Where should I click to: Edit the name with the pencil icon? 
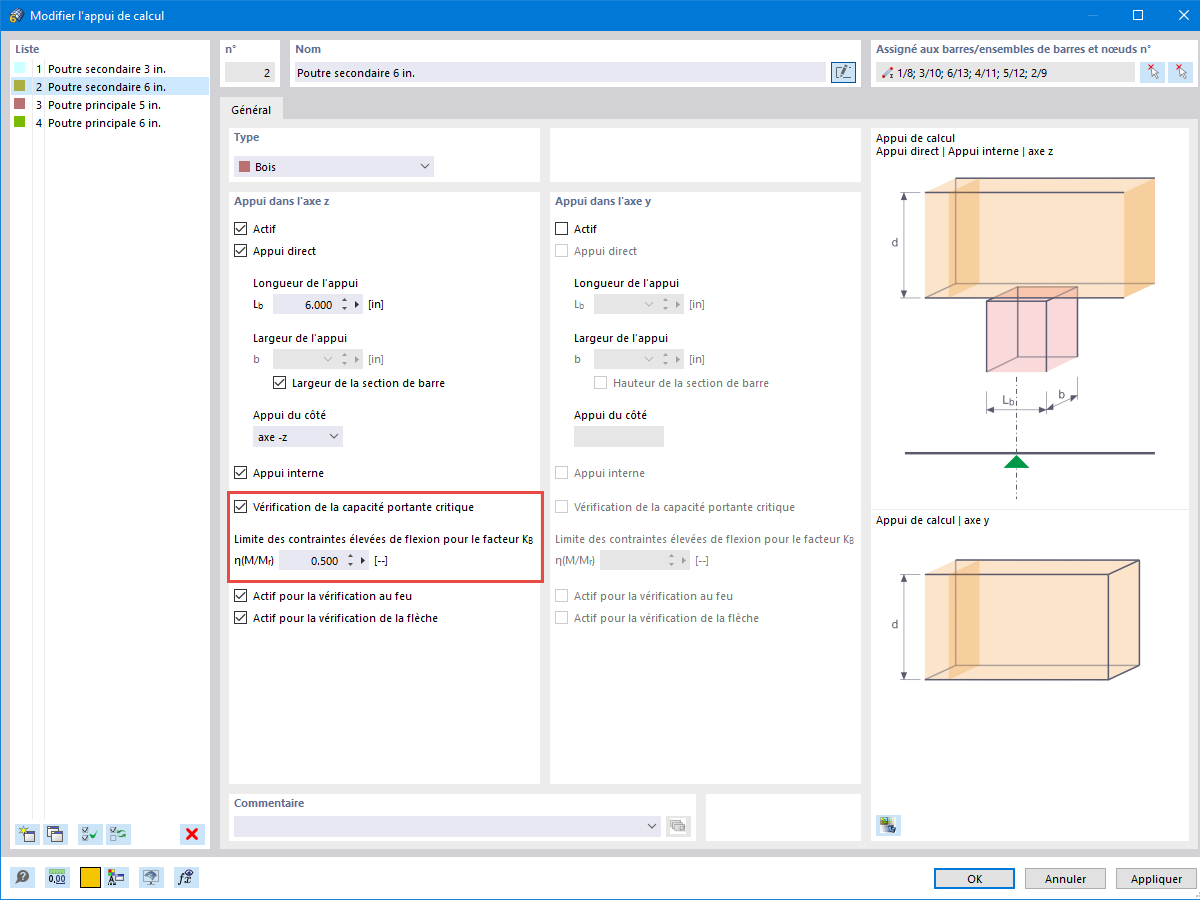[843, 72]
